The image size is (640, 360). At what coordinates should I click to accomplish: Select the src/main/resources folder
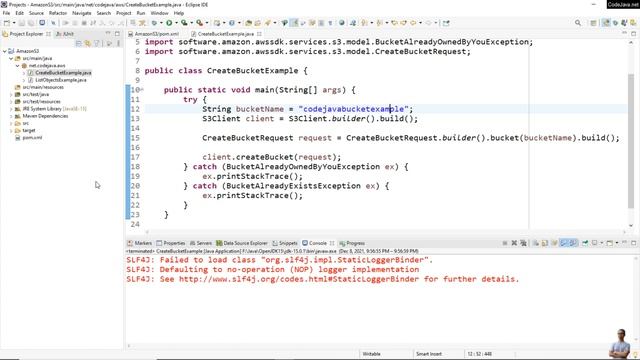coord(39,87)
